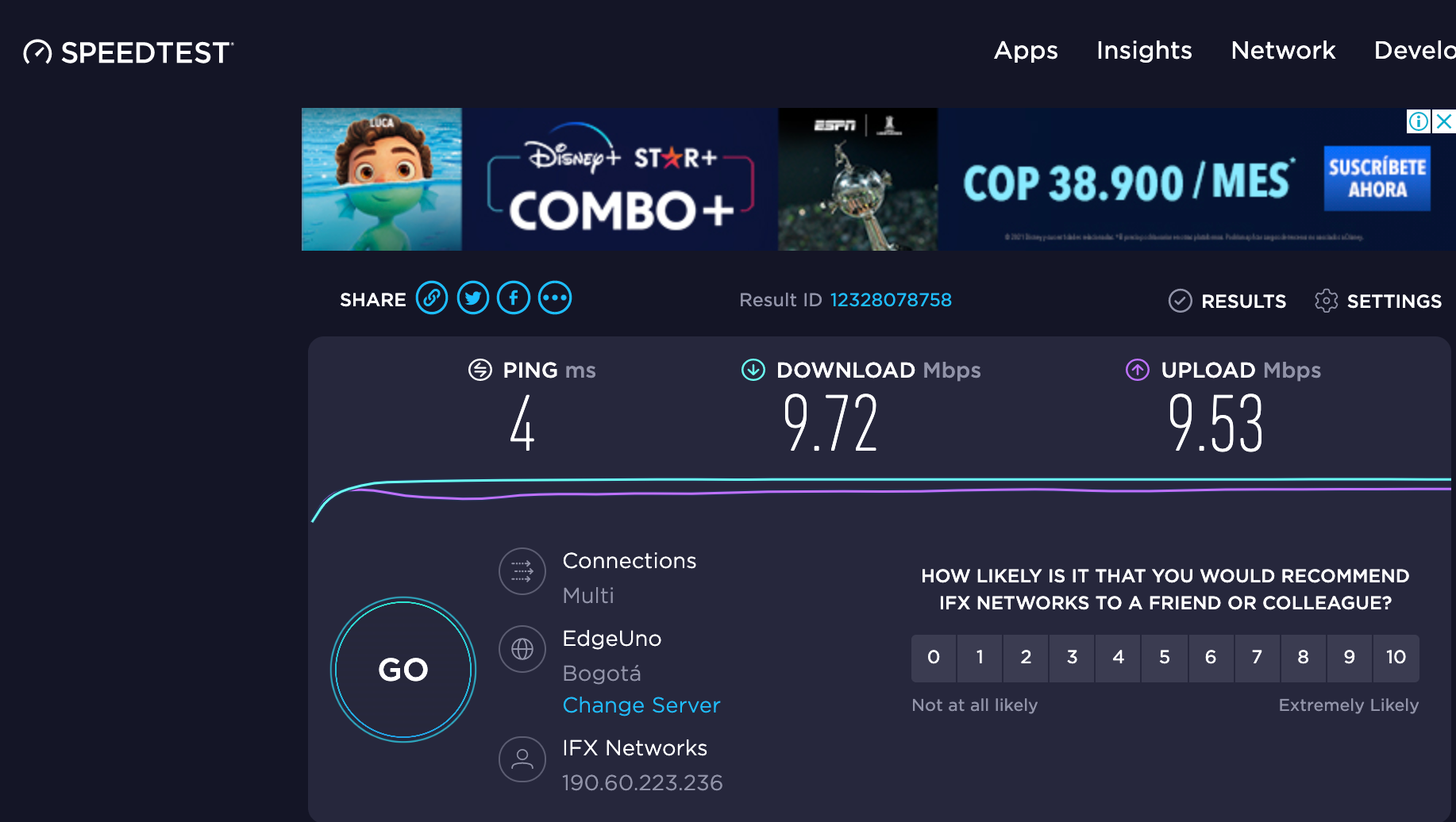Open more sharing options via ellipsis icon

(555, 298)
